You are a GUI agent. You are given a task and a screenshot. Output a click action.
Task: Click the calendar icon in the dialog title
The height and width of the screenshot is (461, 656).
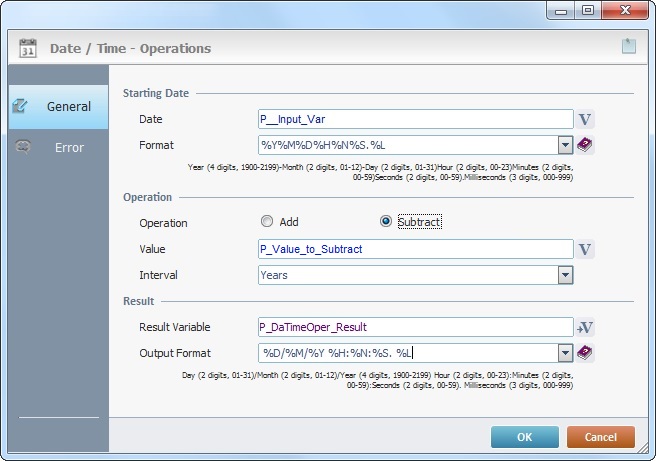tap(28, 48)
